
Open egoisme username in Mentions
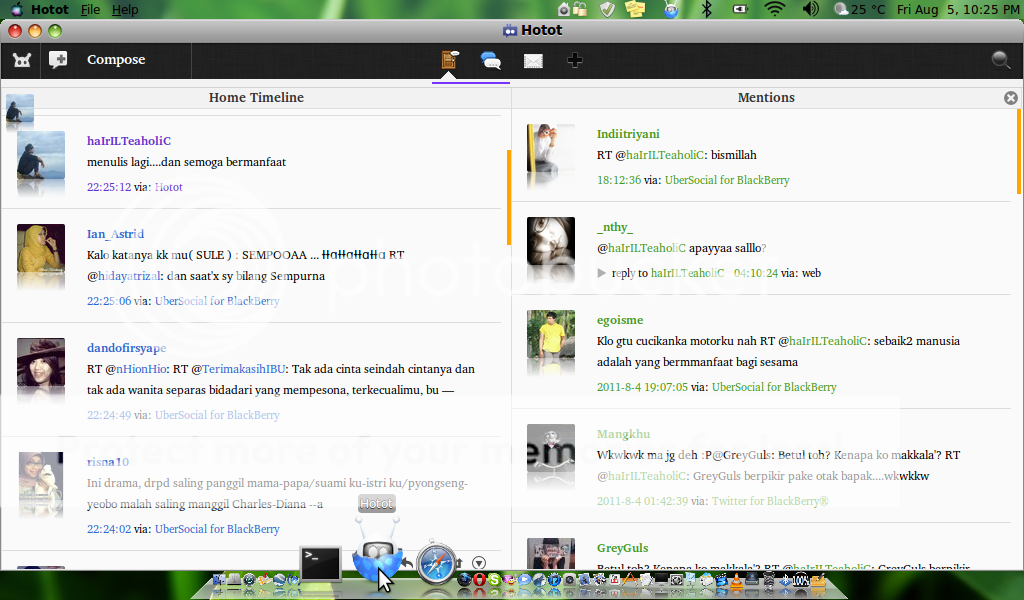click(x=620, y=320)
